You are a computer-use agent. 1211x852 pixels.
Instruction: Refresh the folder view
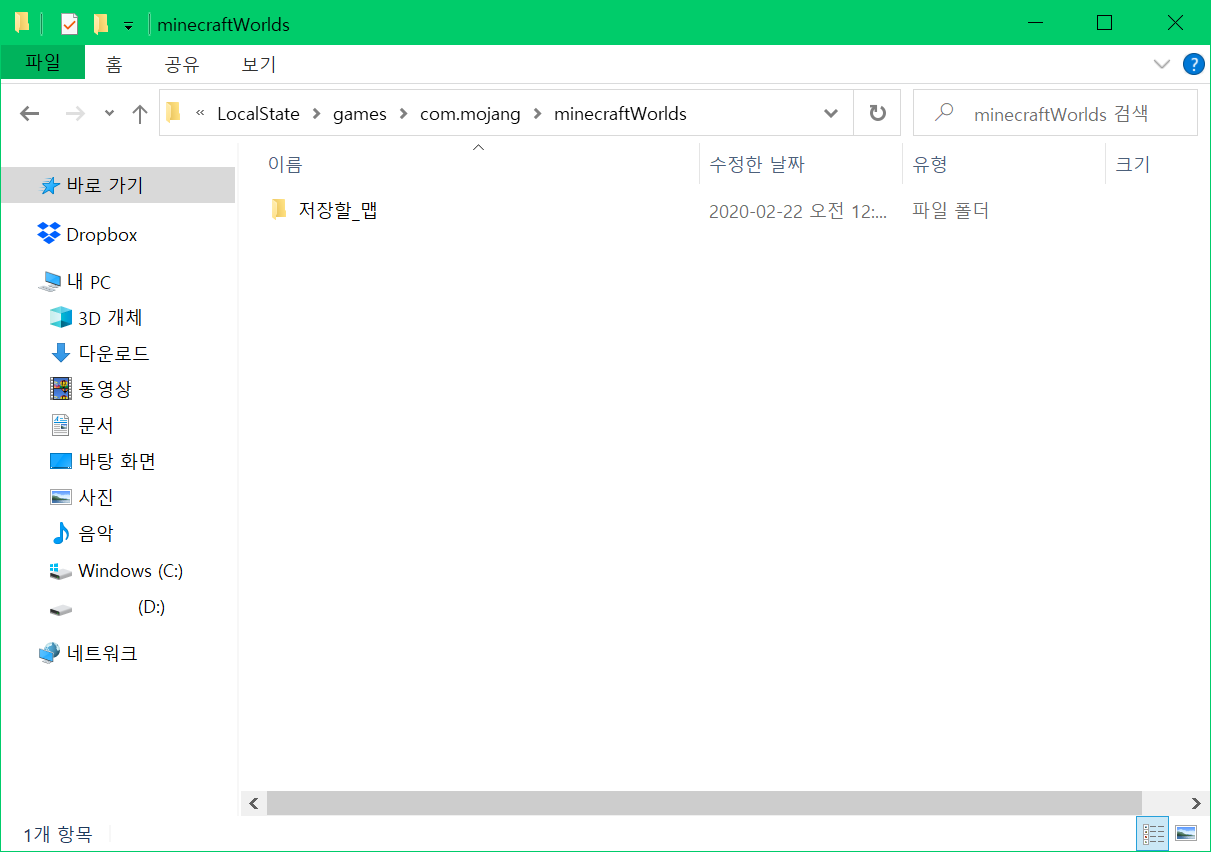tap(877, 114)
